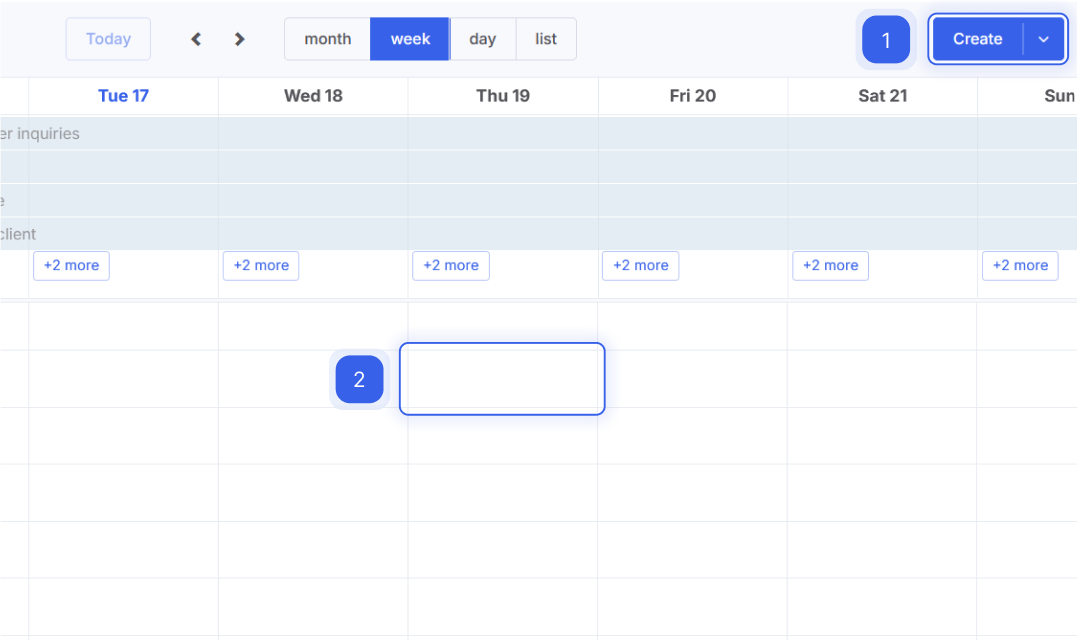Screen dimensions: 1077x640
Task: Expand +2 more events on Saturday 21
Action: click(830, 265)
